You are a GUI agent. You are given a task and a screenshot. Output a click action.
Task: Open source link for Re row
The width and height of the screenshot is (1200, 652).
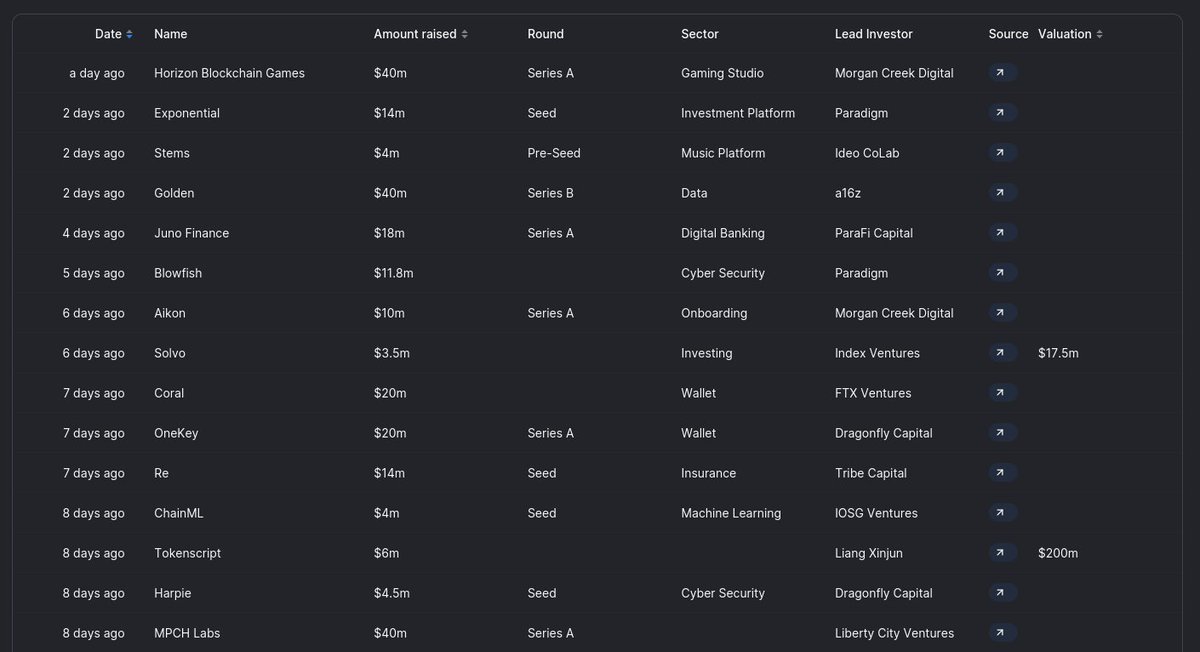click(x=1002, y=473)
